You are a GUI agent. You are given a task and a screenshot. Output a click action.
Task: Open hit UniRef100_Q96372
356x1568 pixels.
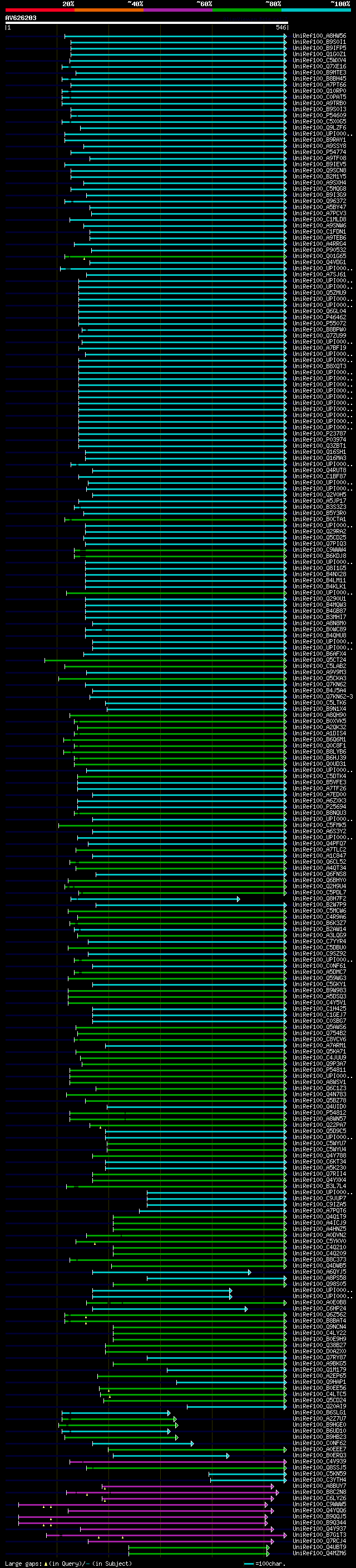(x=319, y=201)
